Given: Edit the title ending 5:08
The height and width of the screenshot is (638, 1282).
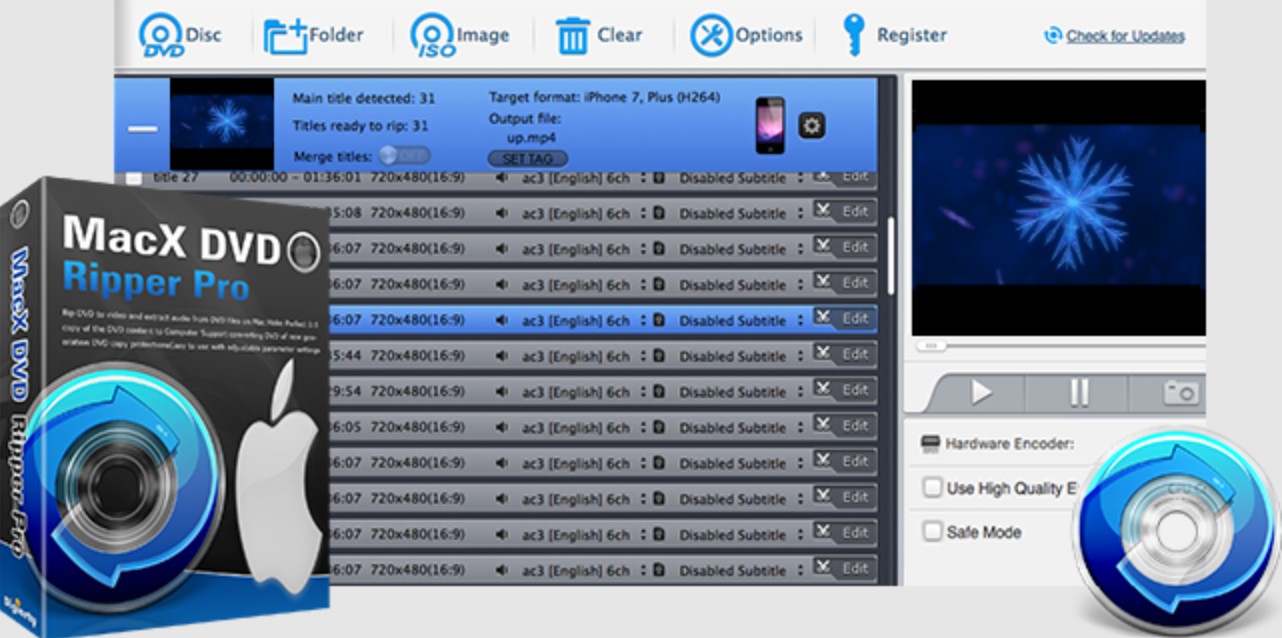Looking at the screenshot, I should click(x=845, y=212).
